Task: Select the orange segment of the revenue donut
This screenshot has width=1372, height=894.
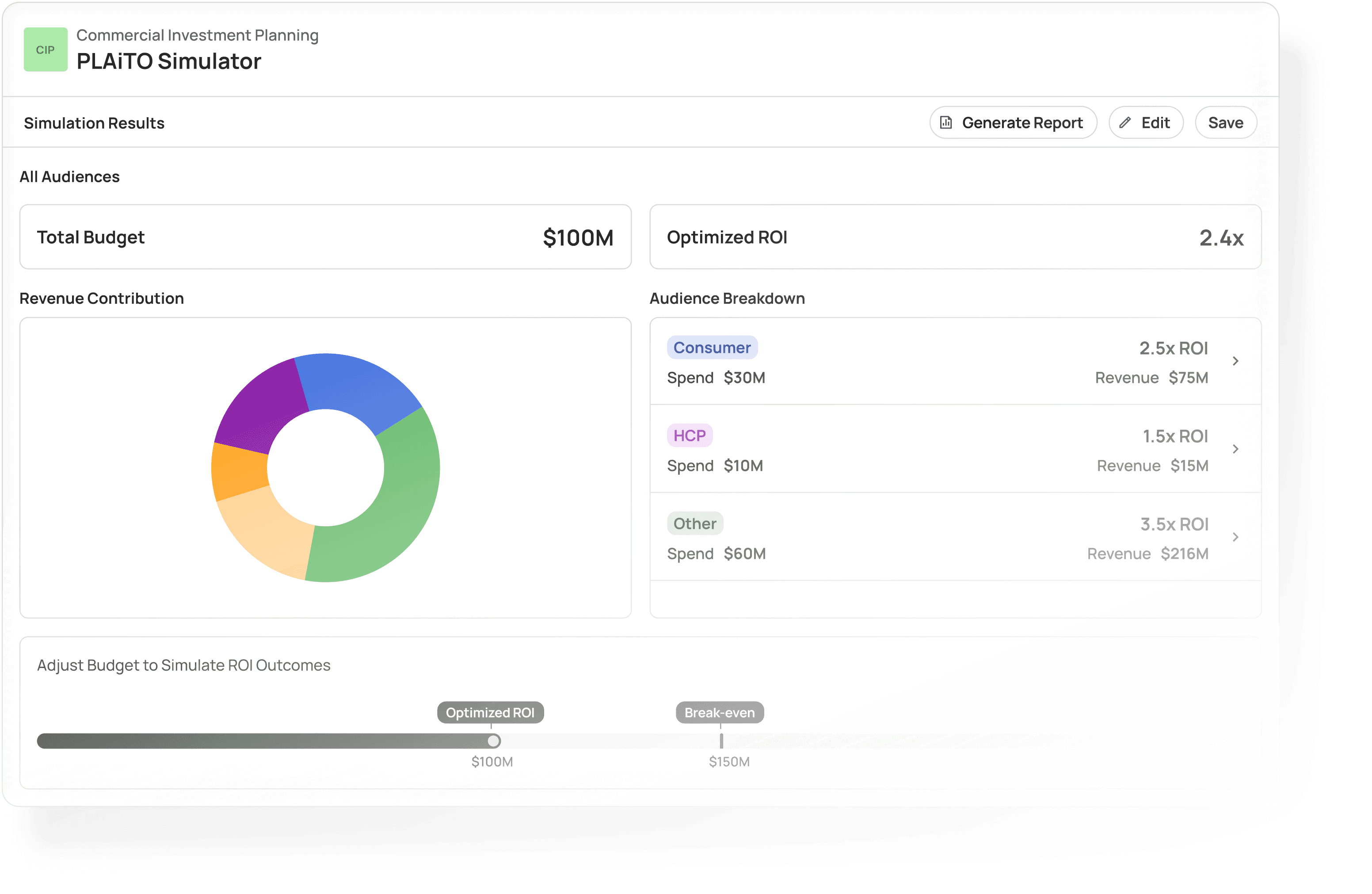Action: [x=236, y=470]
